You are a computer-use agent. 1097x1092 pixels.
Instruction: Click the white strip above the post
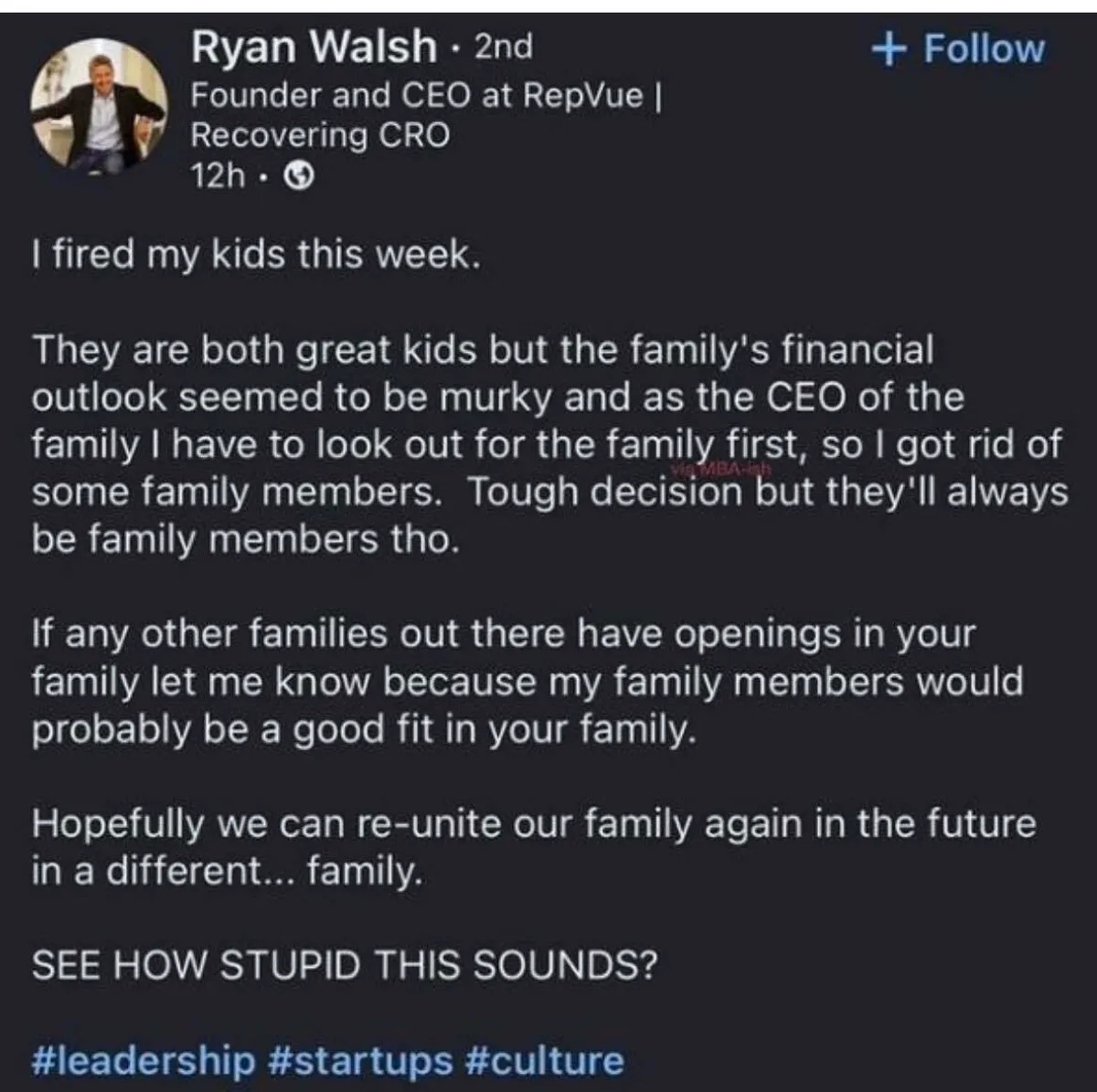548,5
